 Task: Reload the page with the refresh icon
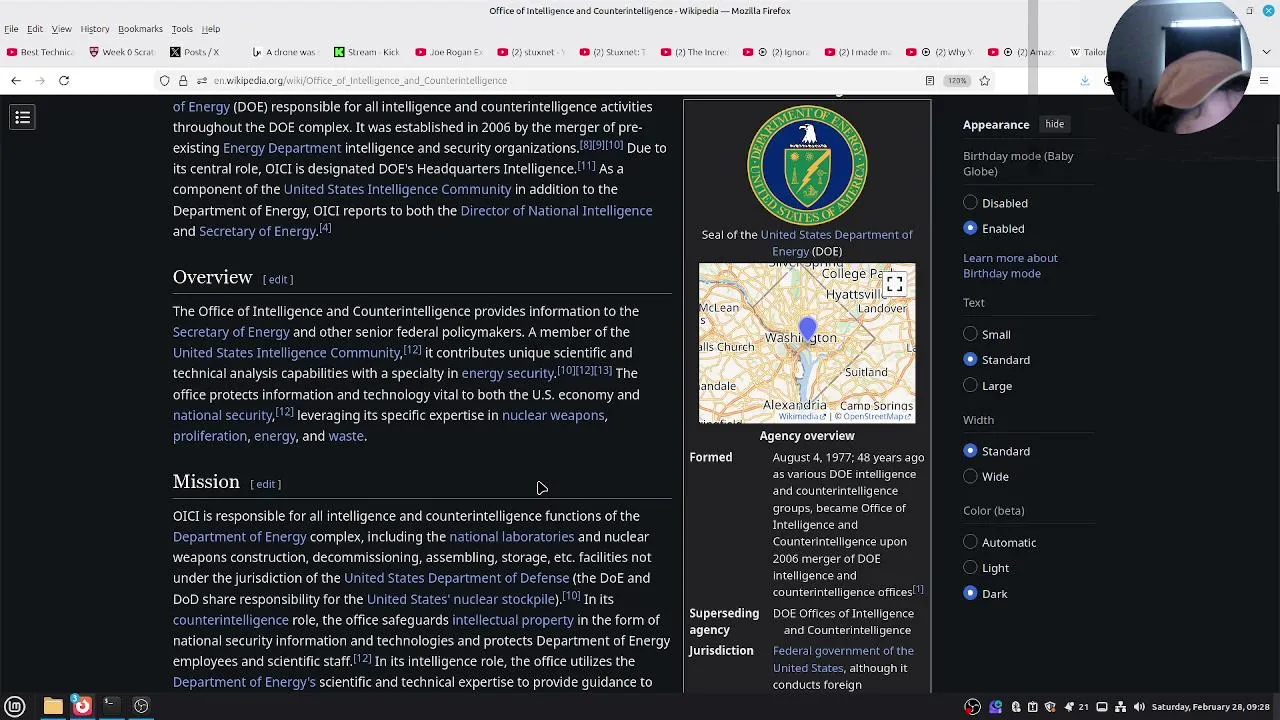(64, 80)
